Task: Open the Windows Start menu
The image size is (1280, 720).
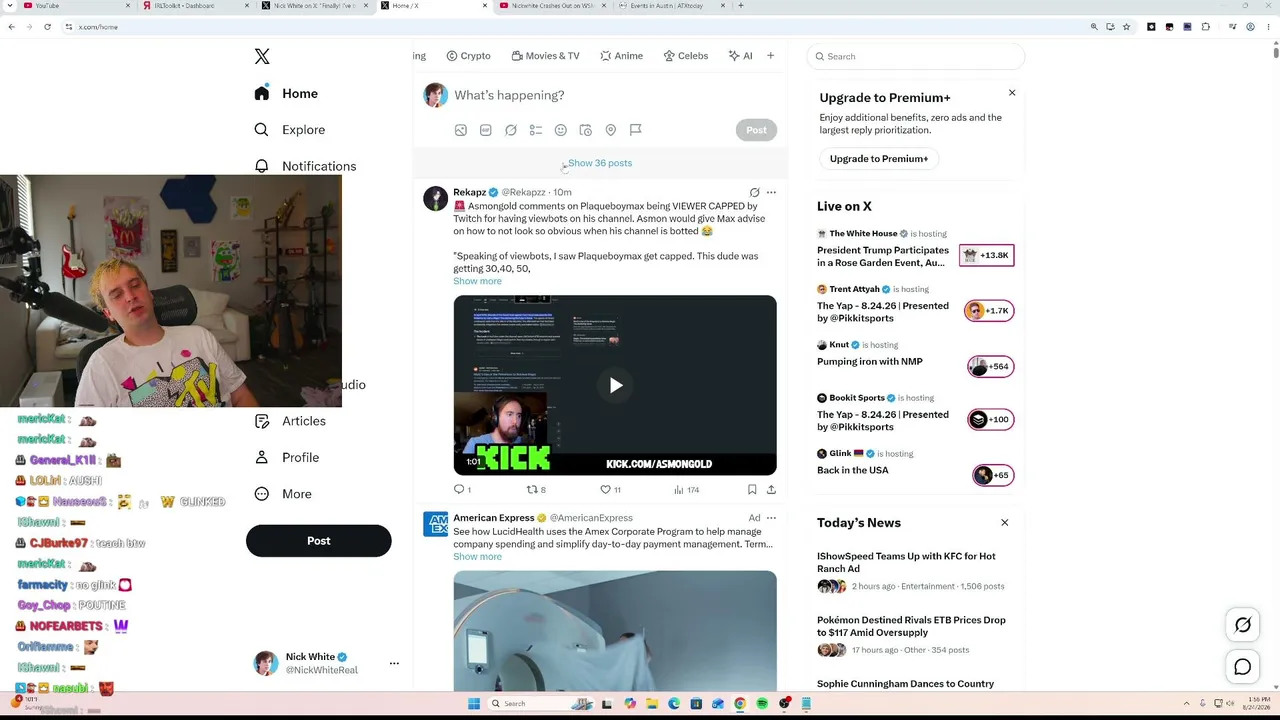Action: [473, 704]
